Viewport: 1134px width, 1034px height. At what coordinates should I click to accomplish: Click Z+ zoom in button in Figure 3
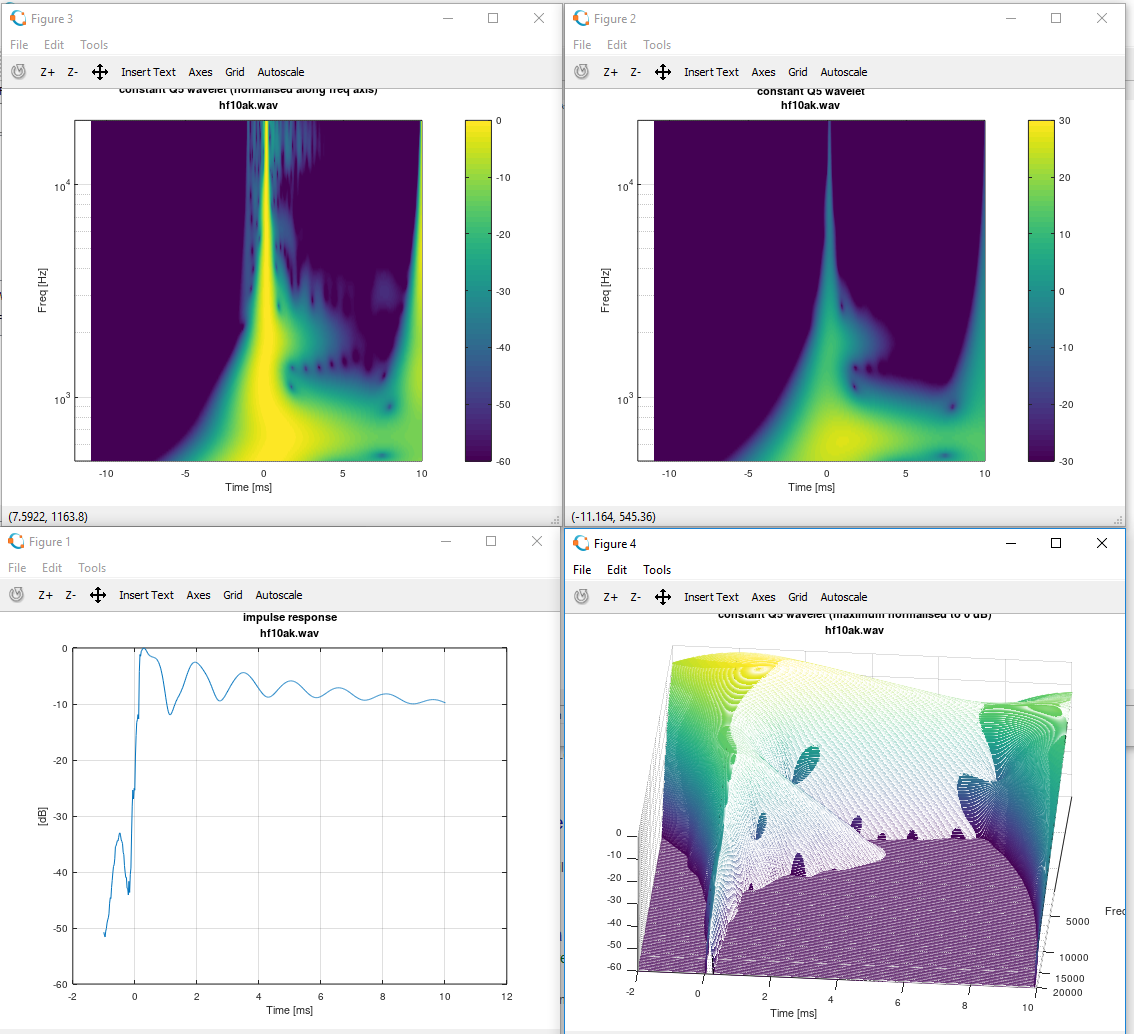(x=47, y=72)
